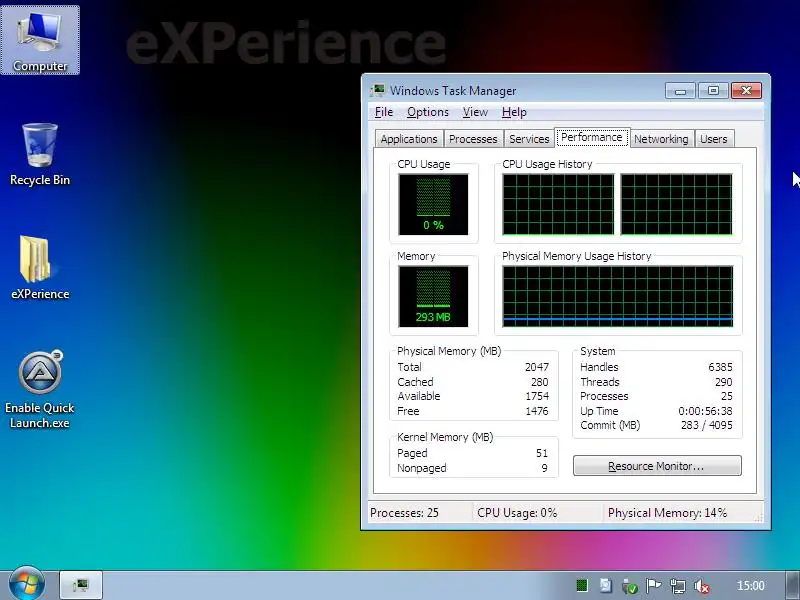The height and width of the screenshot is (600, 800).
Task: Minimize the Windows Task Manager window
Action: [680, 91]
